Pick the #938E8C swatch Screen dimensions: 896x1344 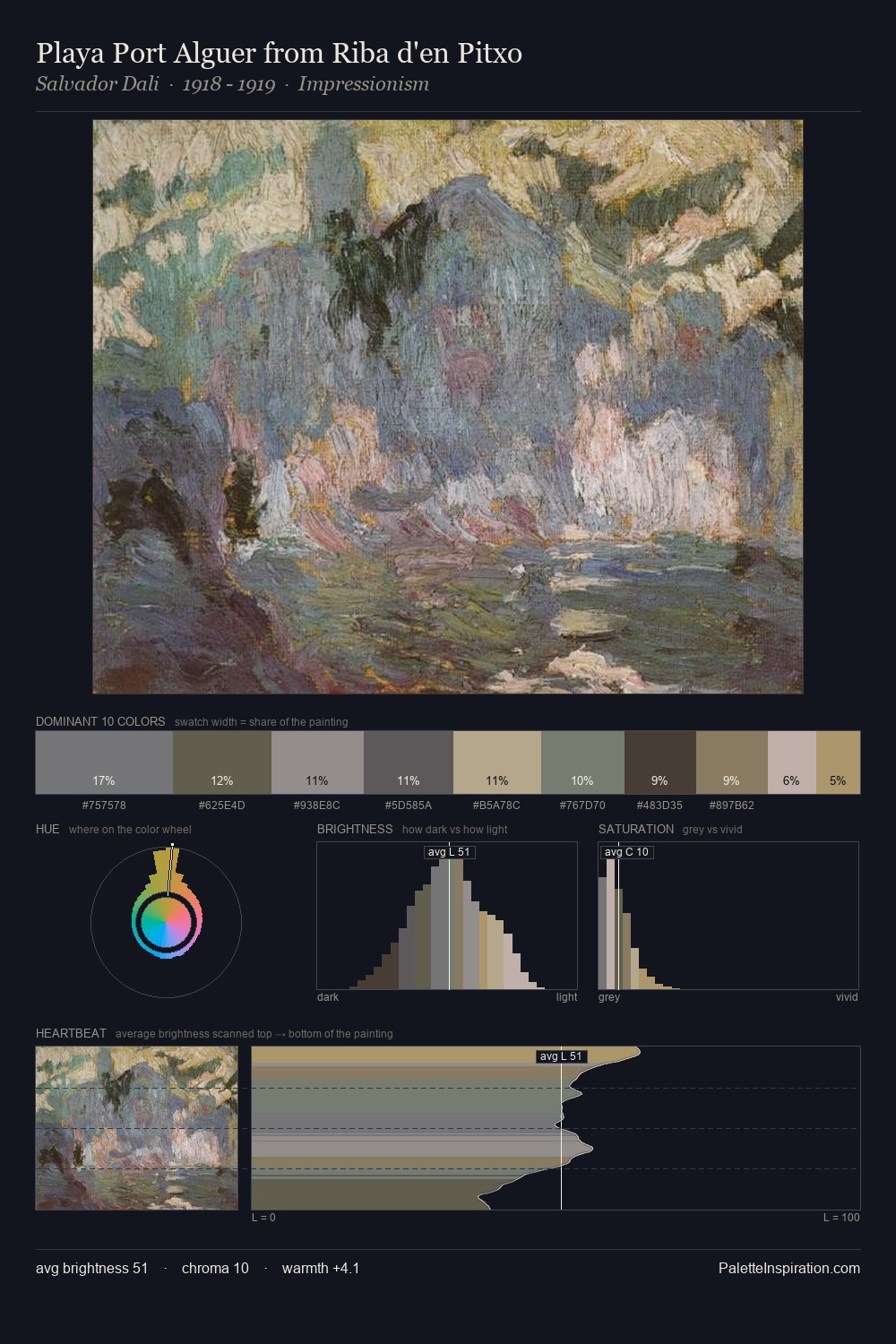tap(317, 762)
